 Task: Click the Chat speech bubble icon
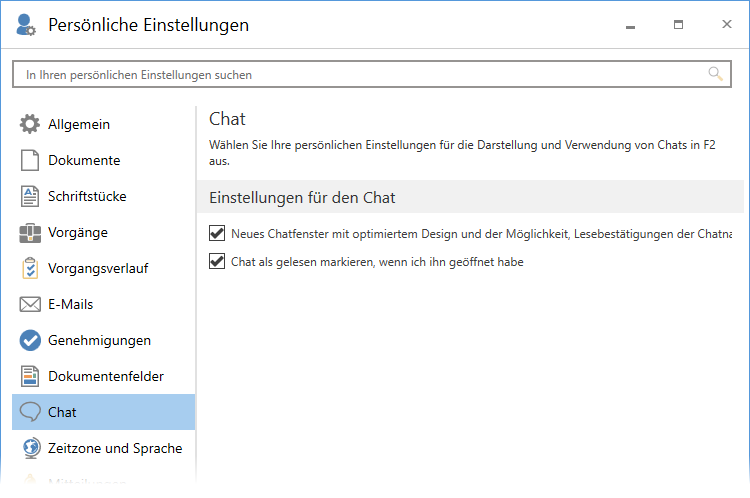tap(30, 412)
